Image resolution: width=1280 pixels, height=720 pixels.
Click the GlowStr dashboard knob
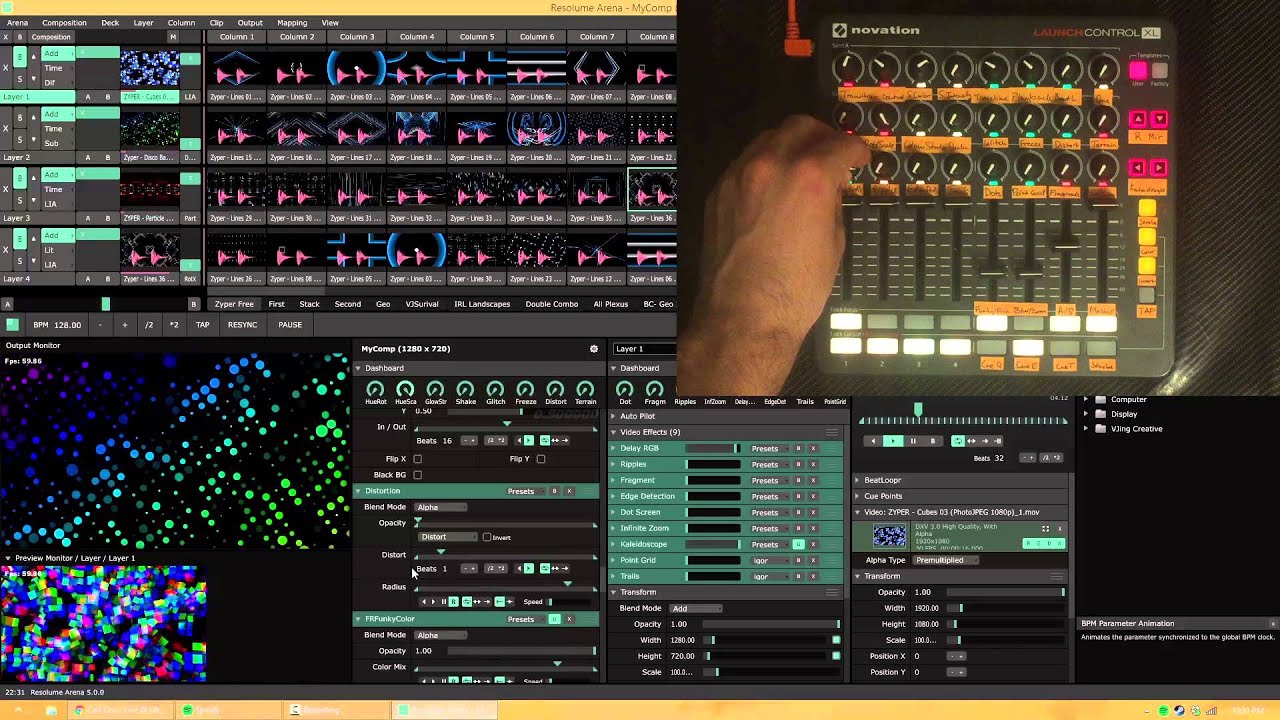click(x=435, y=389)
